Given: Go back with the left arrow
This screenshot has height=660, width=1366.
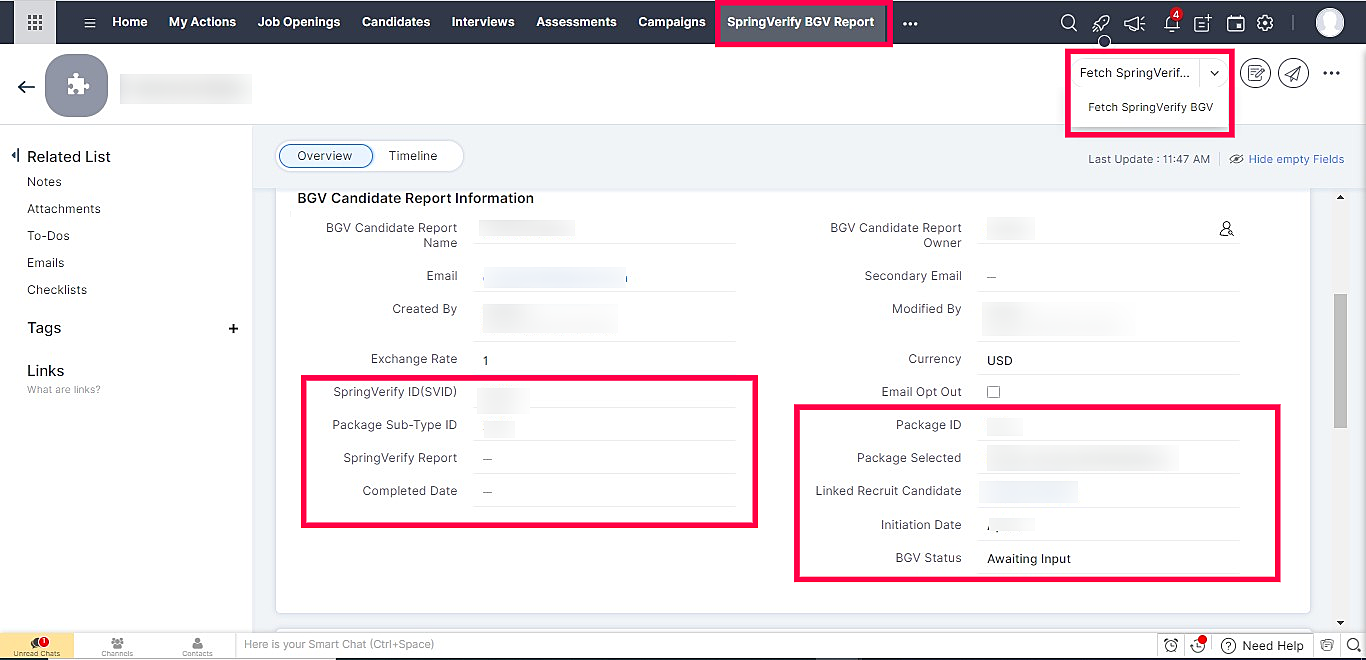Looking at the screenshot, I should point(27,87).
